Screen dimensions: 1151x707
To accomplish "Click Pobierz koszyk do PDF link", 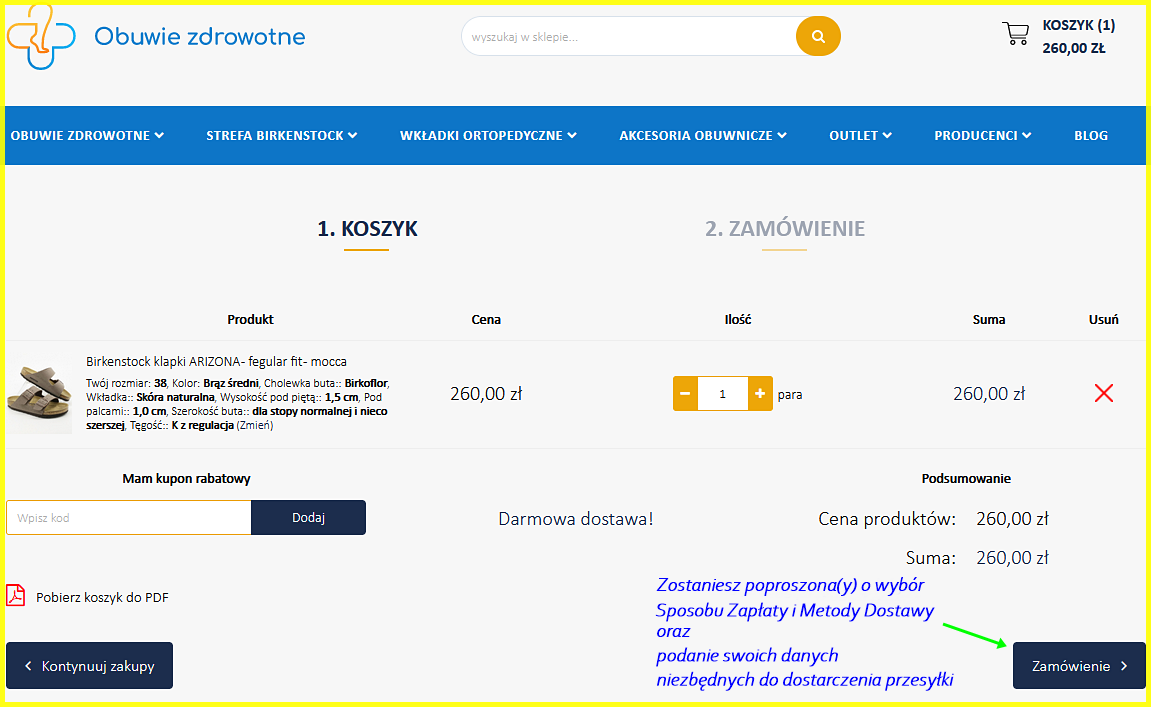I will 102,598.
